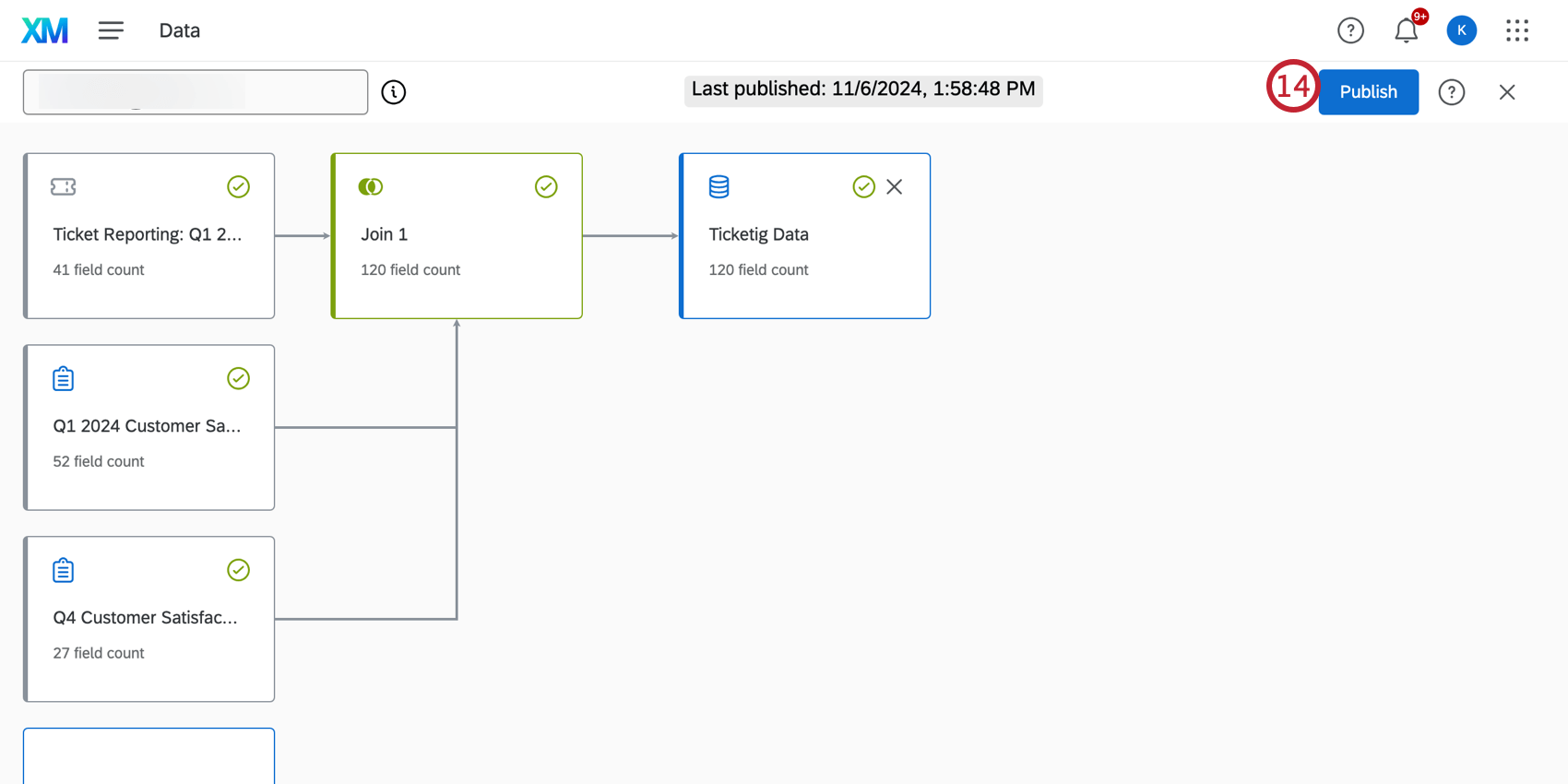Select the Data breadcrumb in the header

(179, 30)
